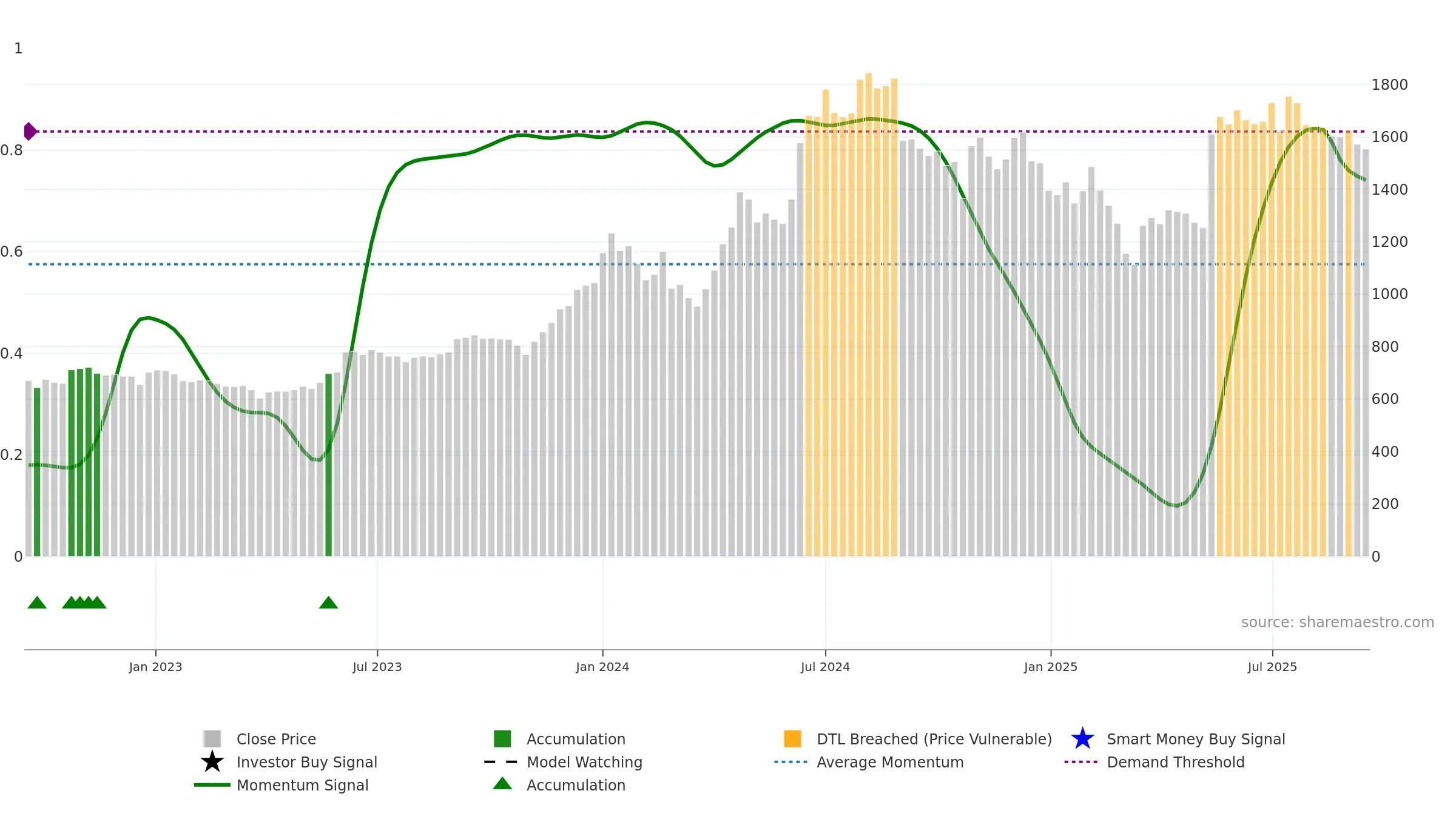Toggle DTL Breached (Price Vulnerable) legend entry

[x=934, y=739]
